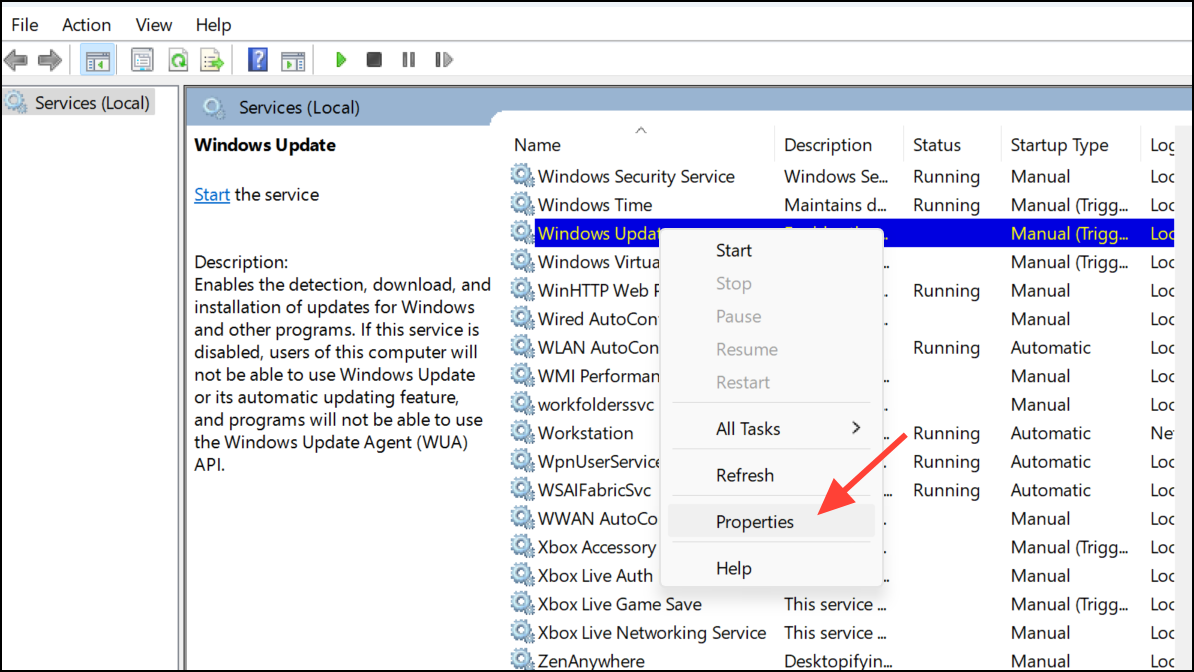Click the Refresh toolbar icon
1194x672 pixels.
tap(178, 59)
